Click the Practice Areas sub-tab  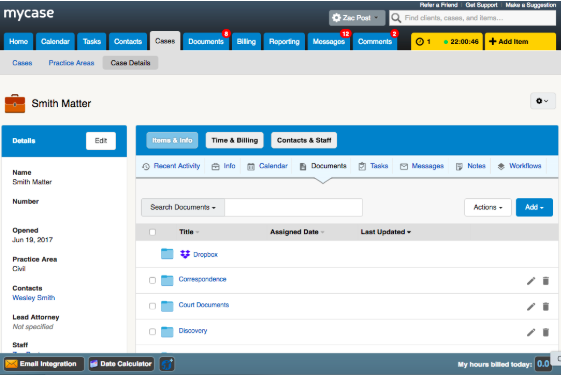pyautogui.click(x=71, y=63)
